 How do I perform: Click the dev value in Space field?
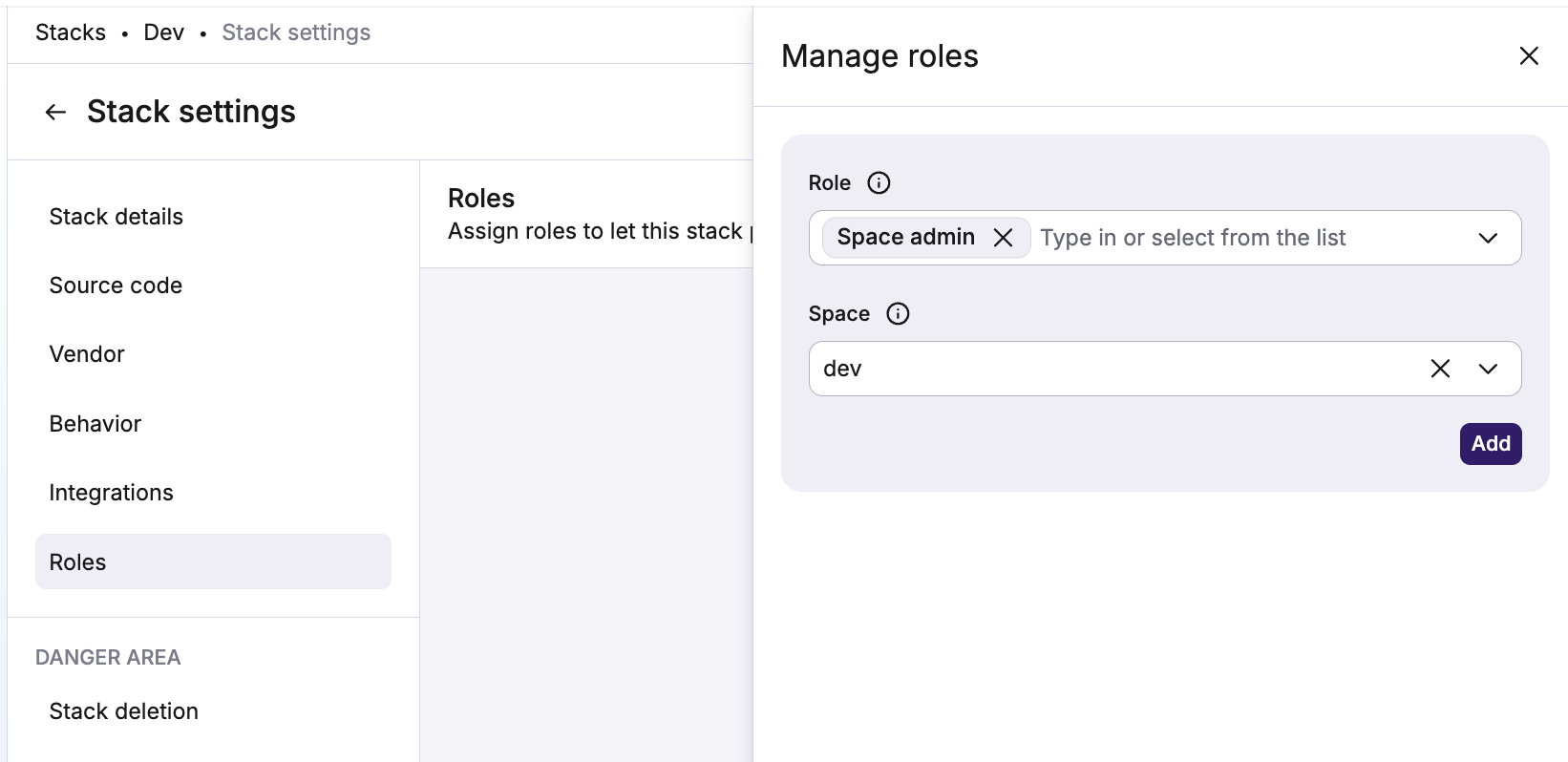[x=843, y=369]
